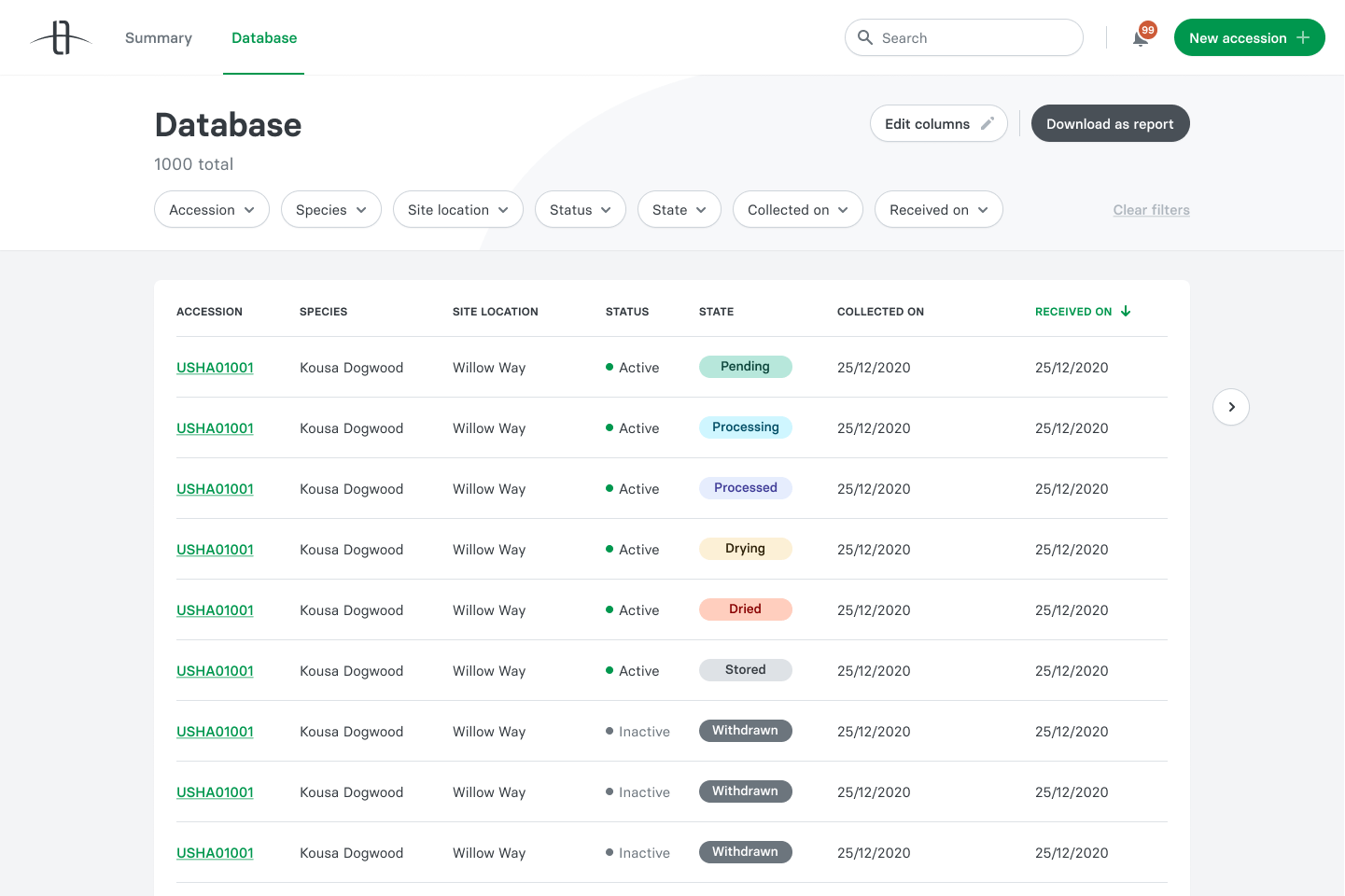Switch to the Summary tab
Viewport: 1345px width, 896px height.
point(159,38)
